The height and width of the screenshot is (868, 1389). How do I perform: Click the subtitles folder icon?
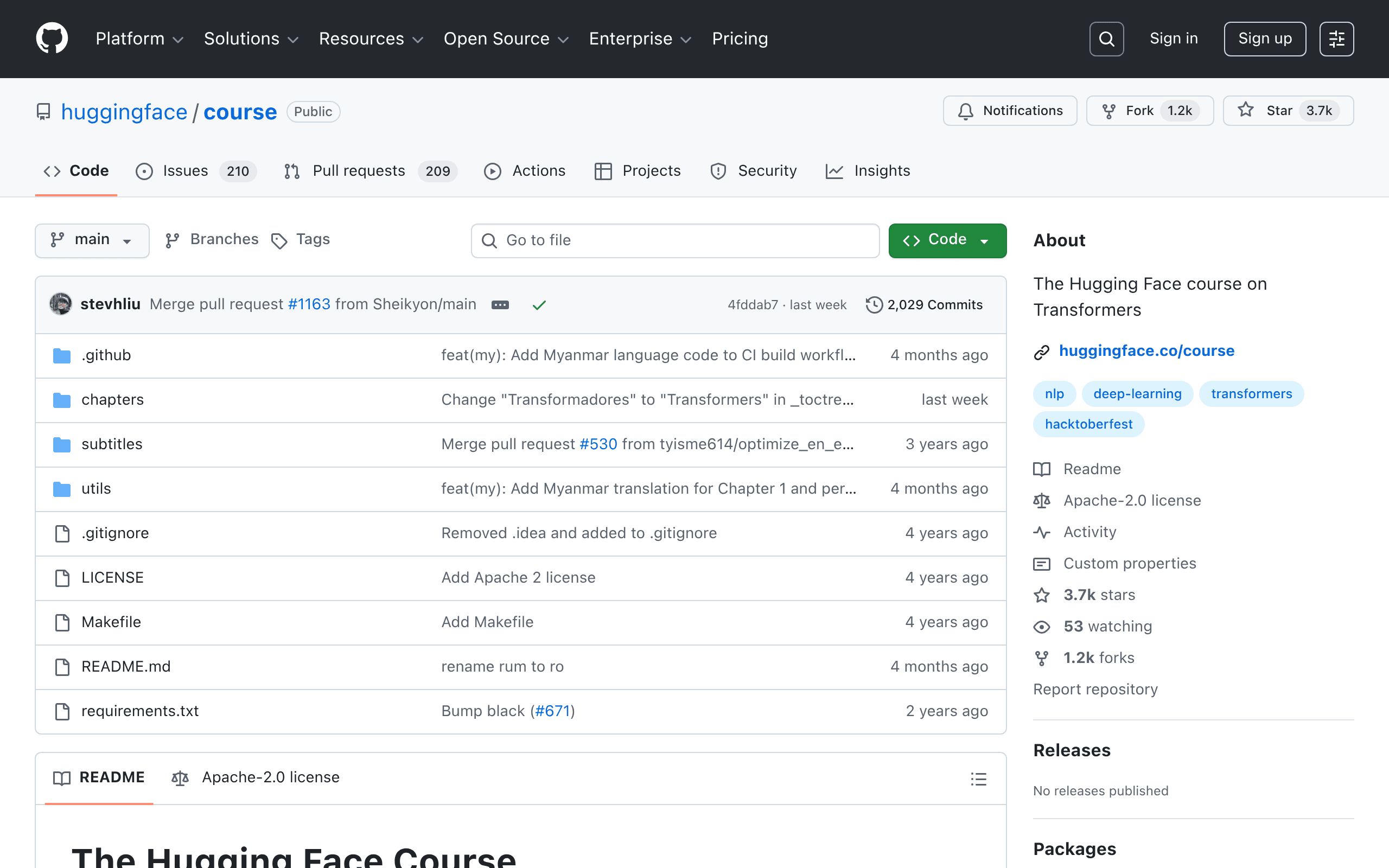click(62, 444)
